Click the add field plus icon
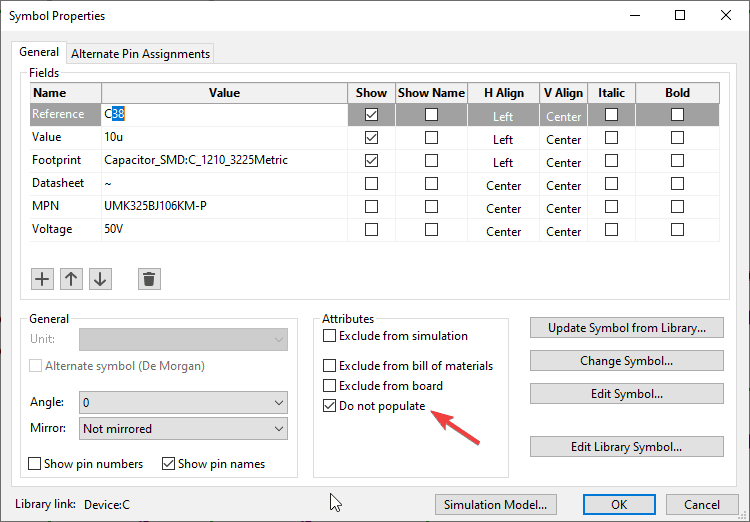The image size is (750, 522). click(x=42, y=279)
